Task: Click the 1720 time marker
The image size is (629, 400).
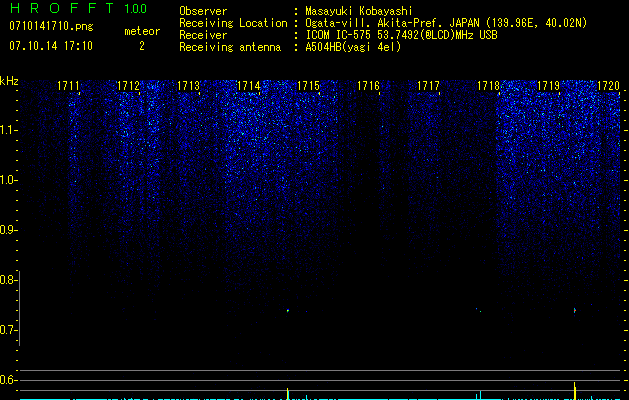Action: [x=609, y=86]
